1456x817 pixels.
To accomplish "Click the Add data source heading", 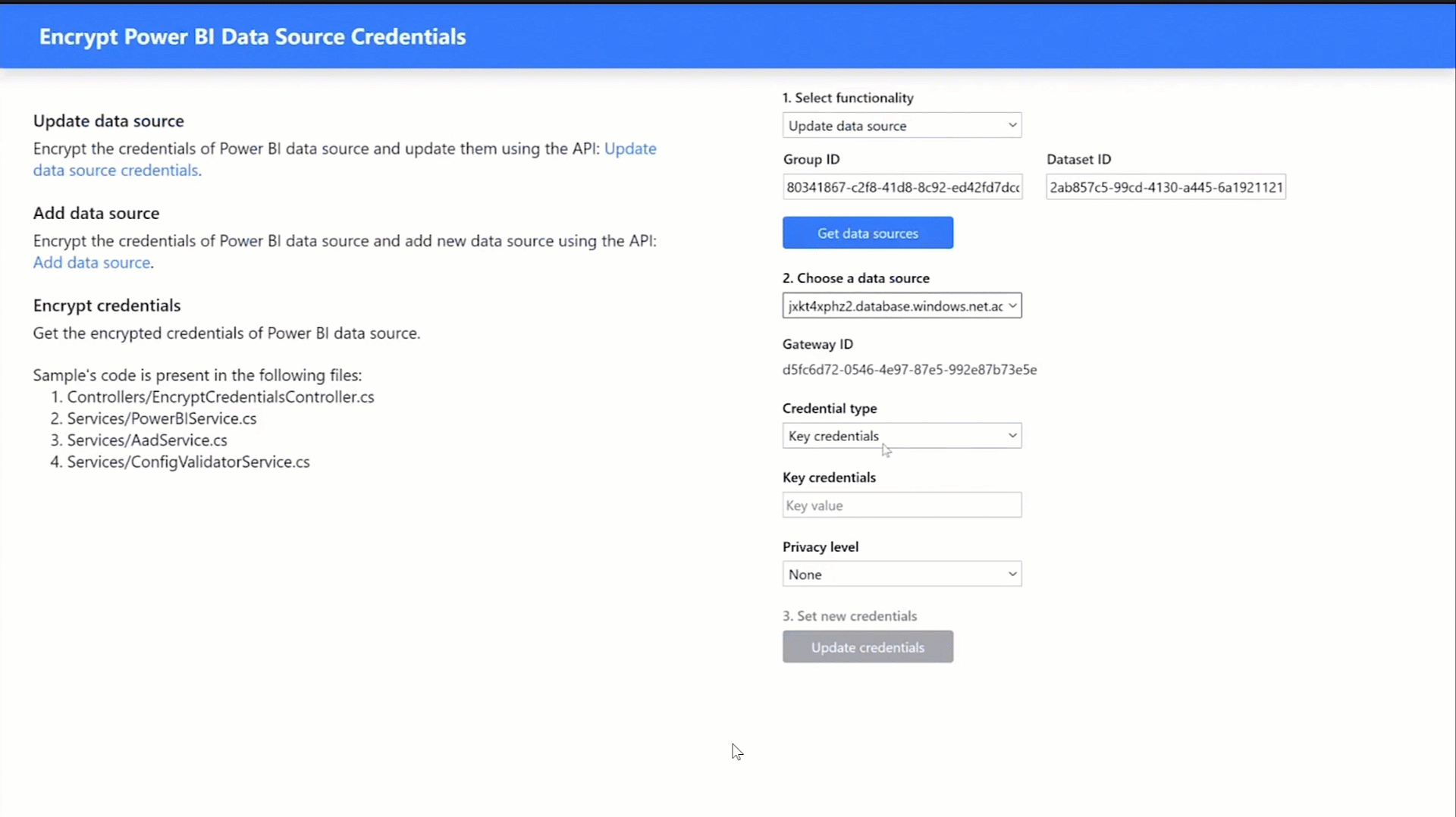I will point(96,214).
